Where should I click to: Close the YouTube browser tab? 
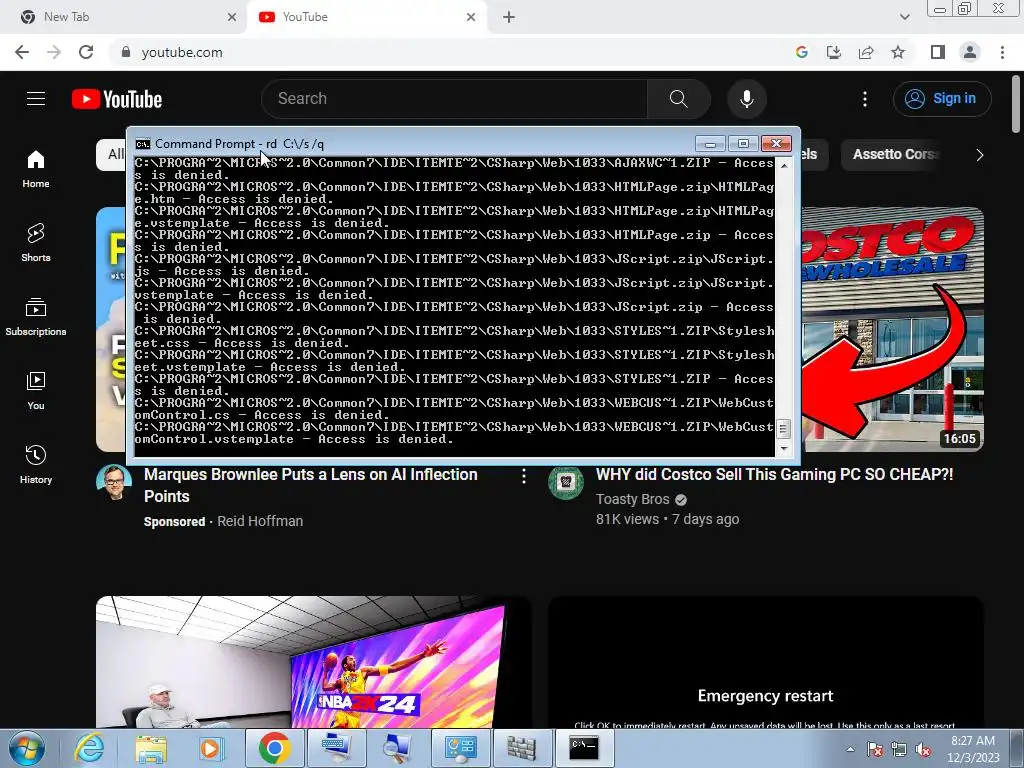pos(471,17)
